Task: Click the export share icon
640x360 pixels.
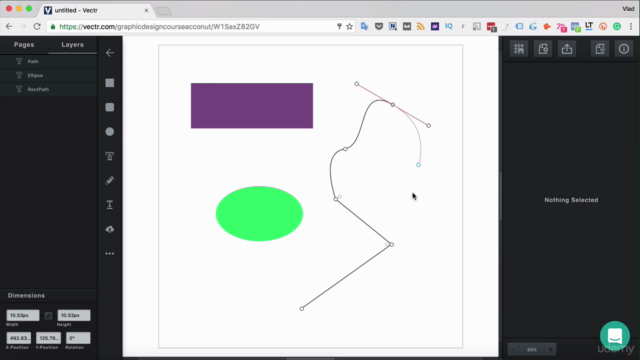Action: [567, 49]
